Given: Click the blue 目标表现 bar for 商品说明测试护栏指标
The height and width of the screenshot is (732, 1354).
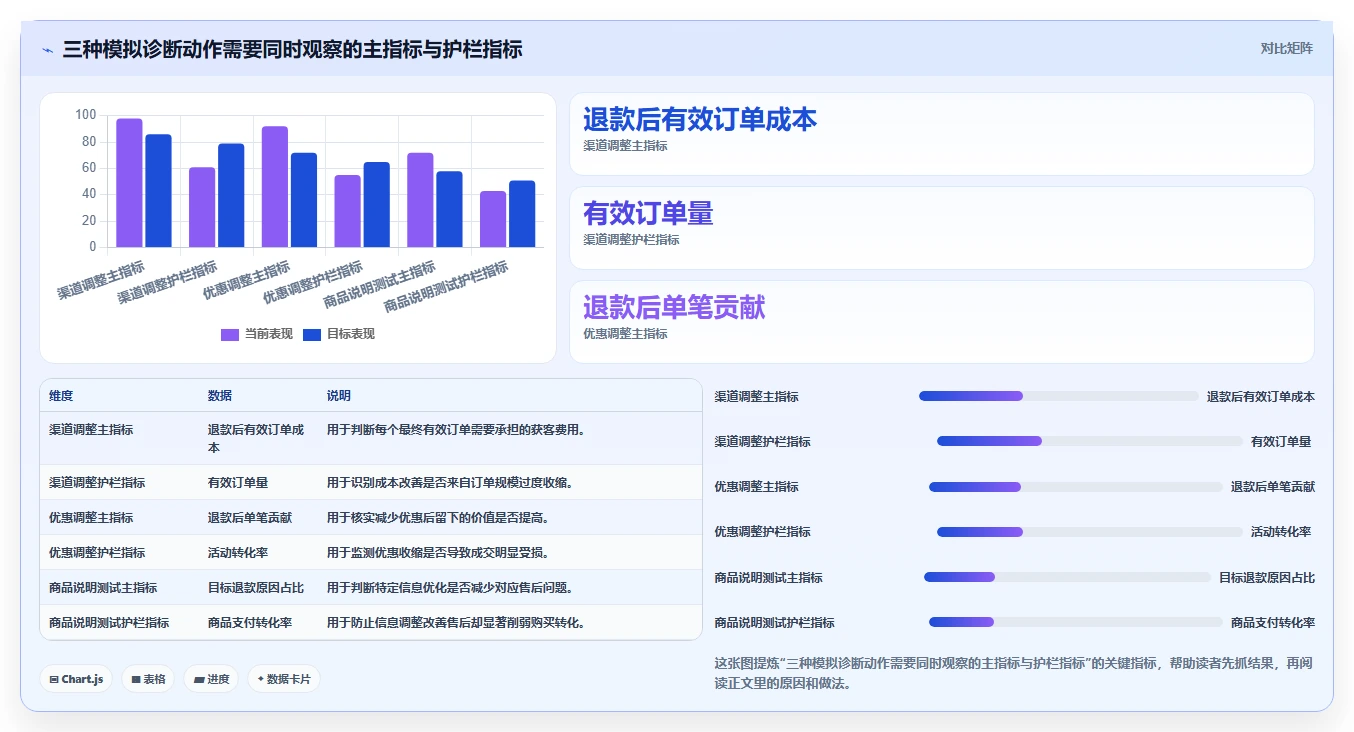Looking at the screenshot, I should coord(522,214).
